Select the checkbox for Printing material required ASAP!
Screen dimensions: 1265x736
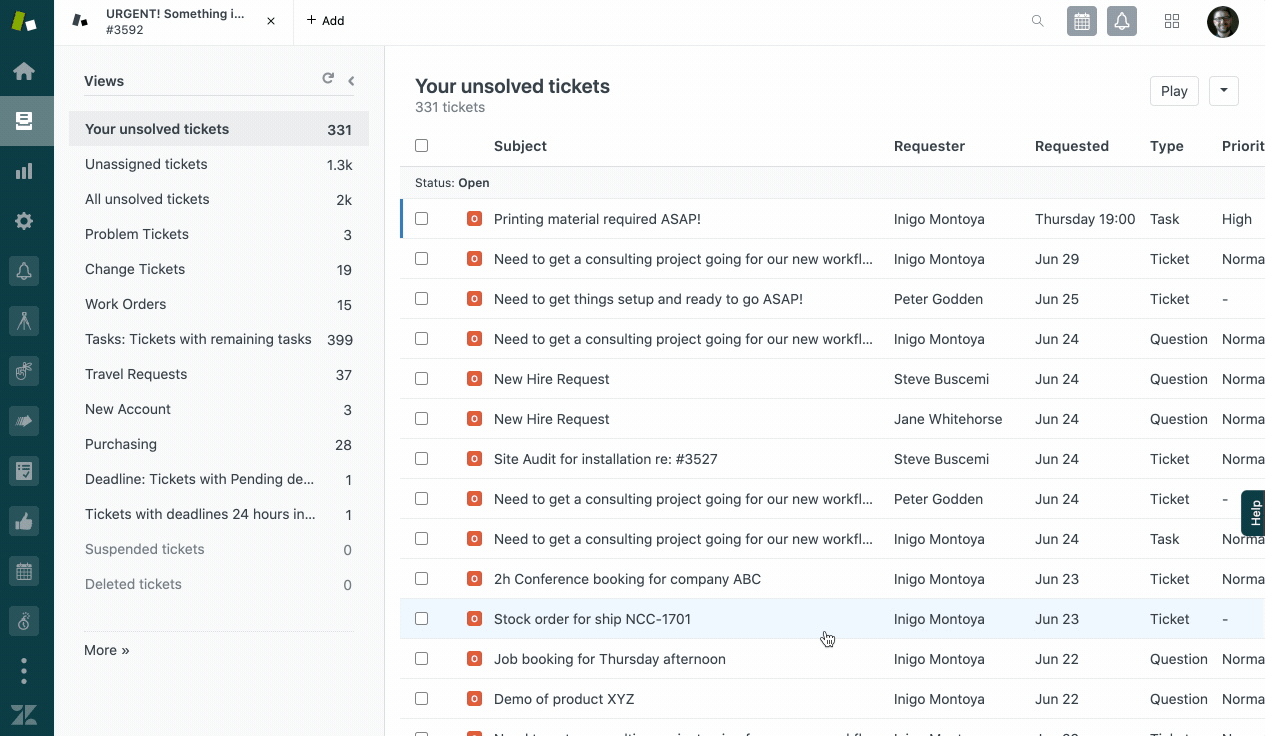[x=421, y=218]
